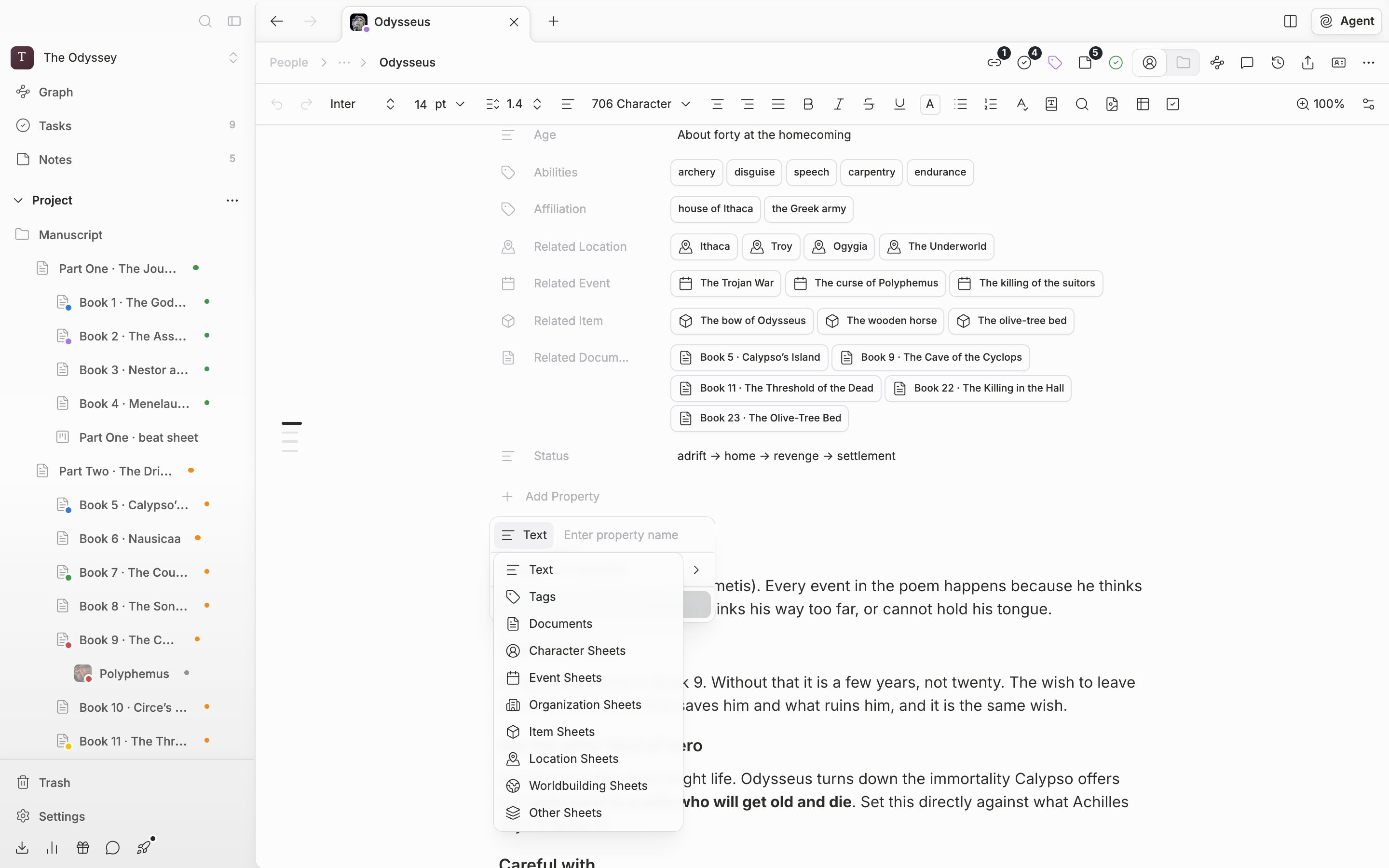Viewport: 1389px width, 868px height.
Task: Open the Inter font dropdown
Action: click(363, 104)
